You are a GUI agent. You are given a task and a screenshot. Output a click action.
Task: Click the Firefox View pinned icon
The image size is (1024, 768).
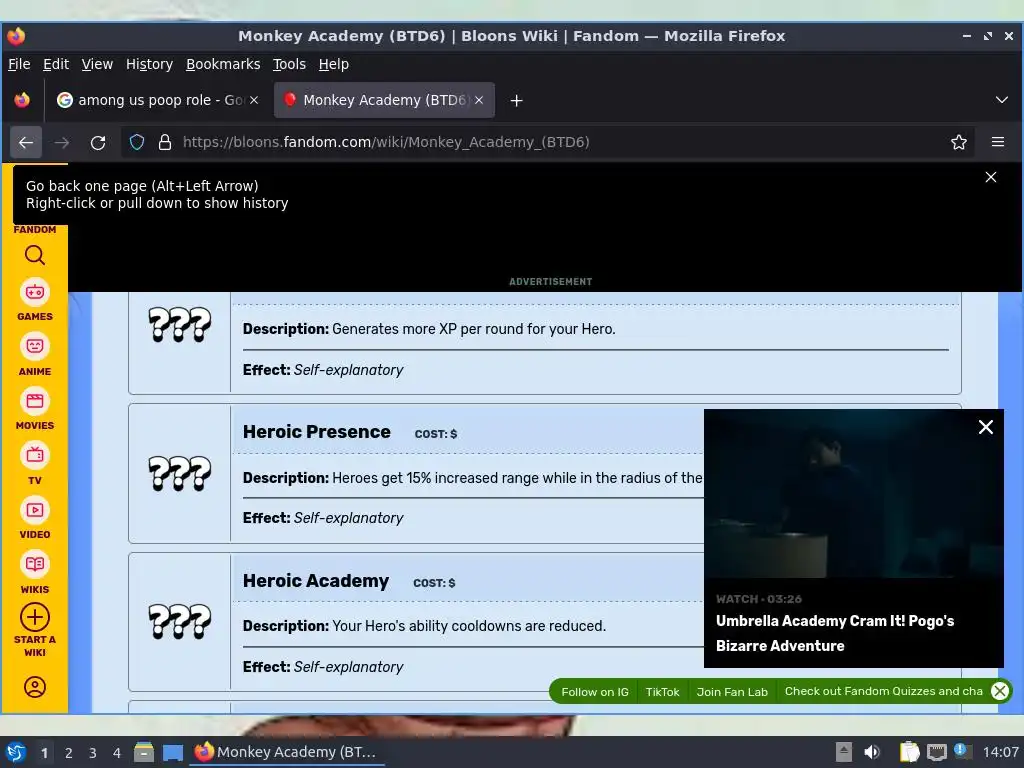[22, 100]
